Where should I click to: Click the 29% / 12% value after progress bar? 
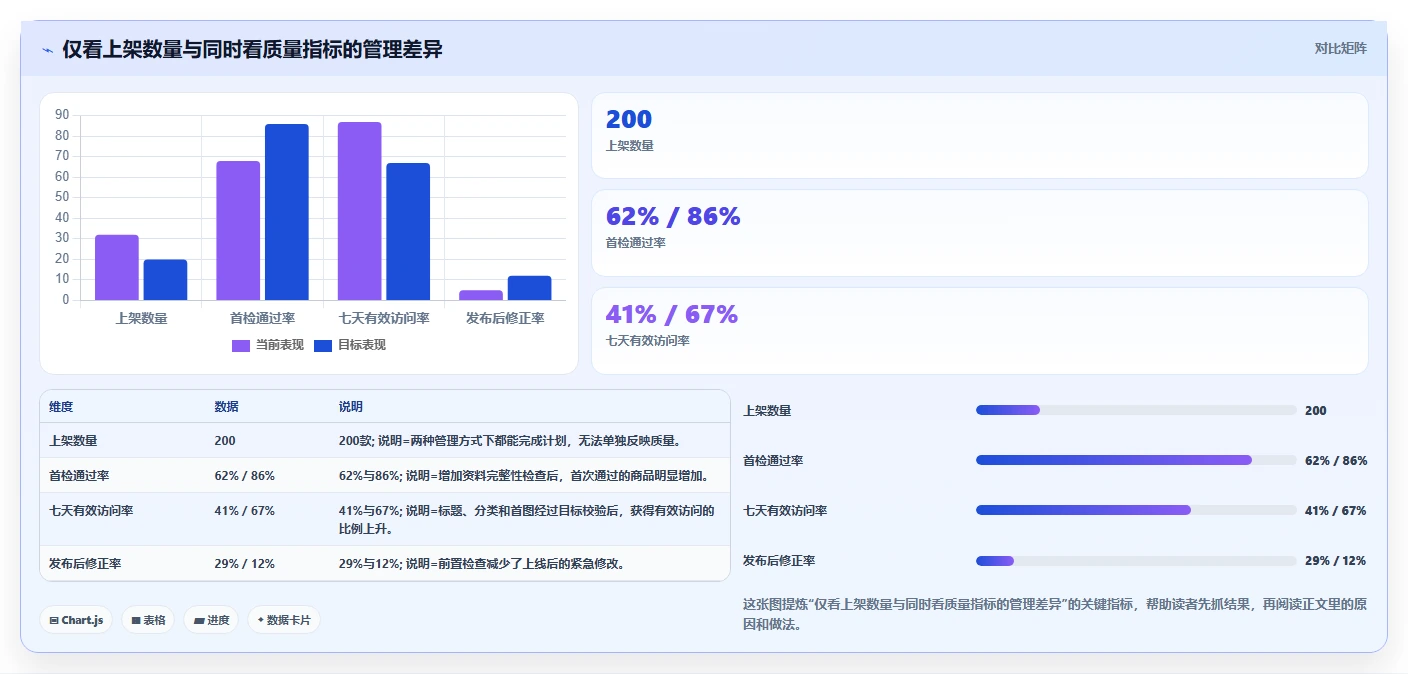click(x=1335, y=560)
